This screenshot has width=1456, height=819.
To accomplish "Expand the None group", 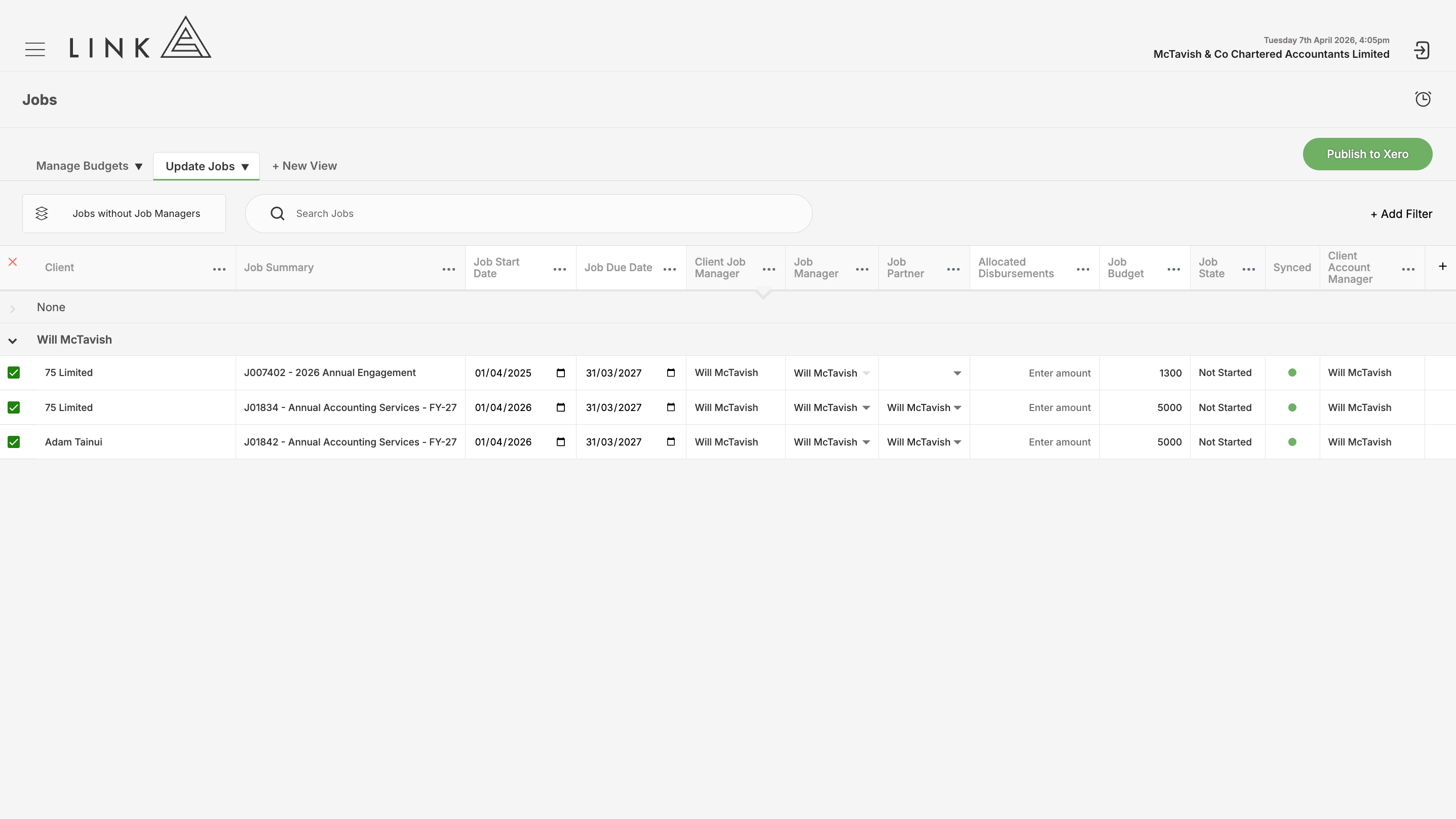I will [x=13, y=309].
